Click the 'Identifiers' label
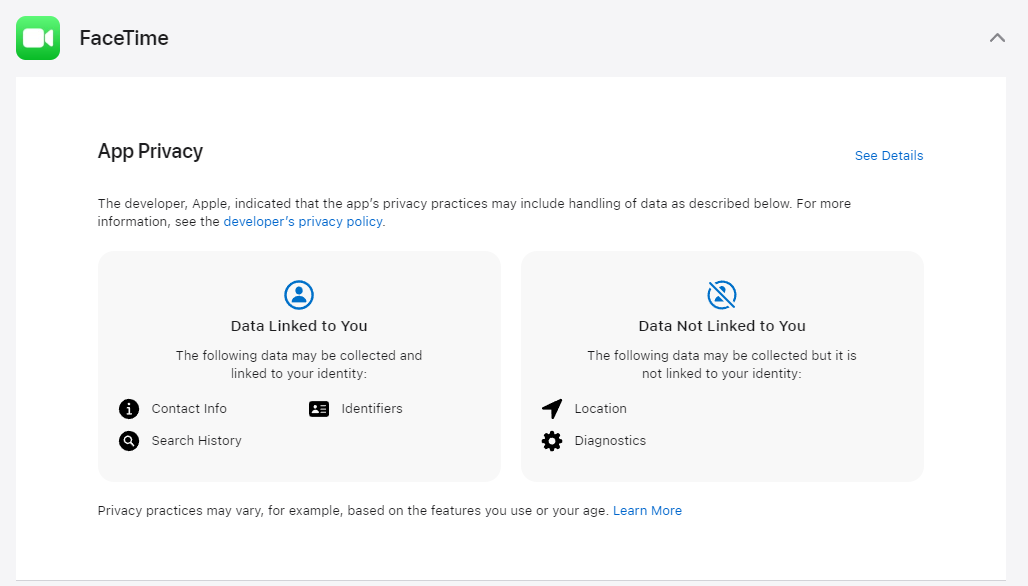The image size is (1028, 586). 372,408
